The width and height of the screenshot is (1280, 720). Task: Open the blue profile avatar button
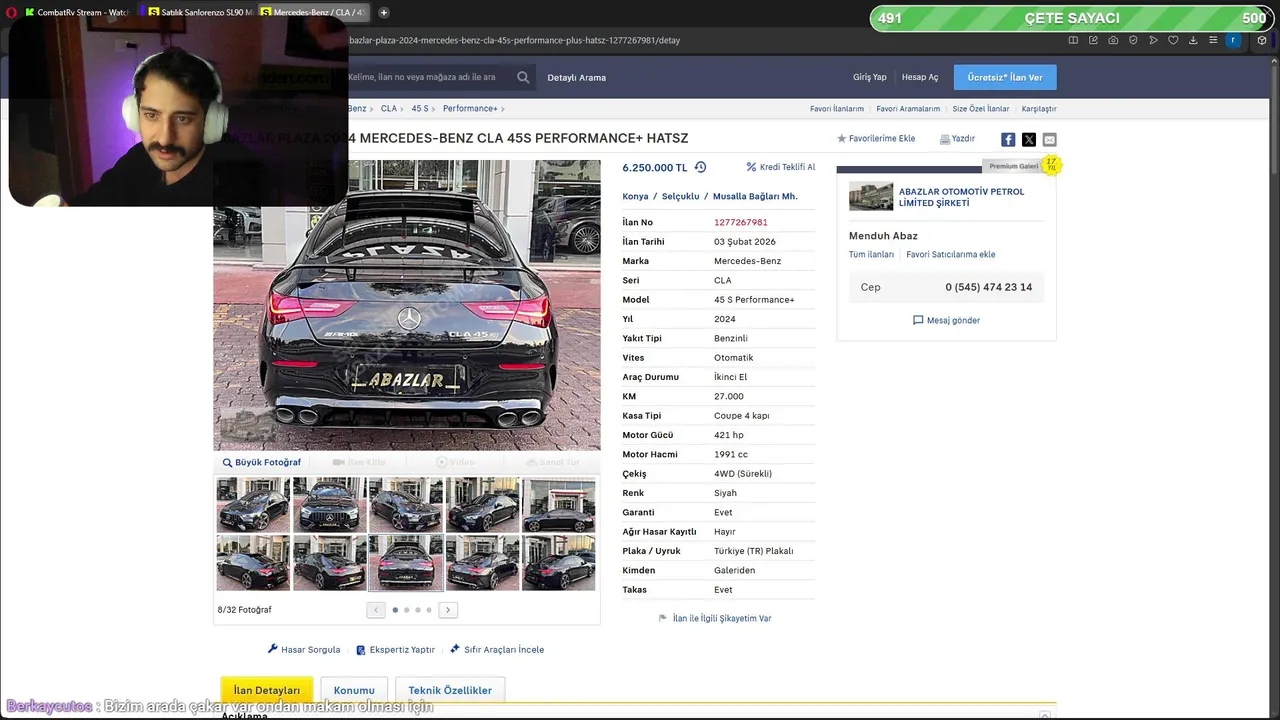tap(1233, 40)
